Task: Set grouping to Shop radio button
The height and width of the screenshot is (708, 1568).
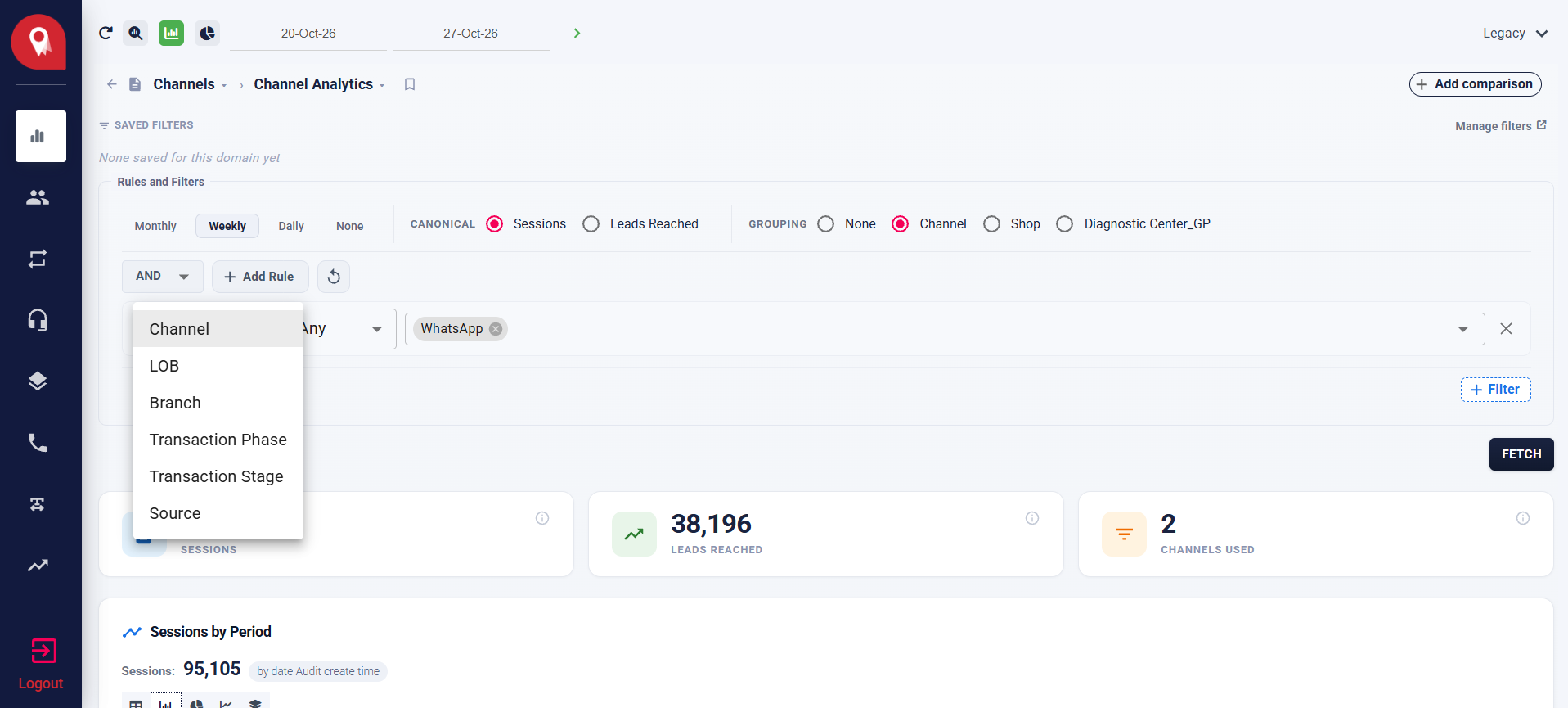Action: pos(992,224)
